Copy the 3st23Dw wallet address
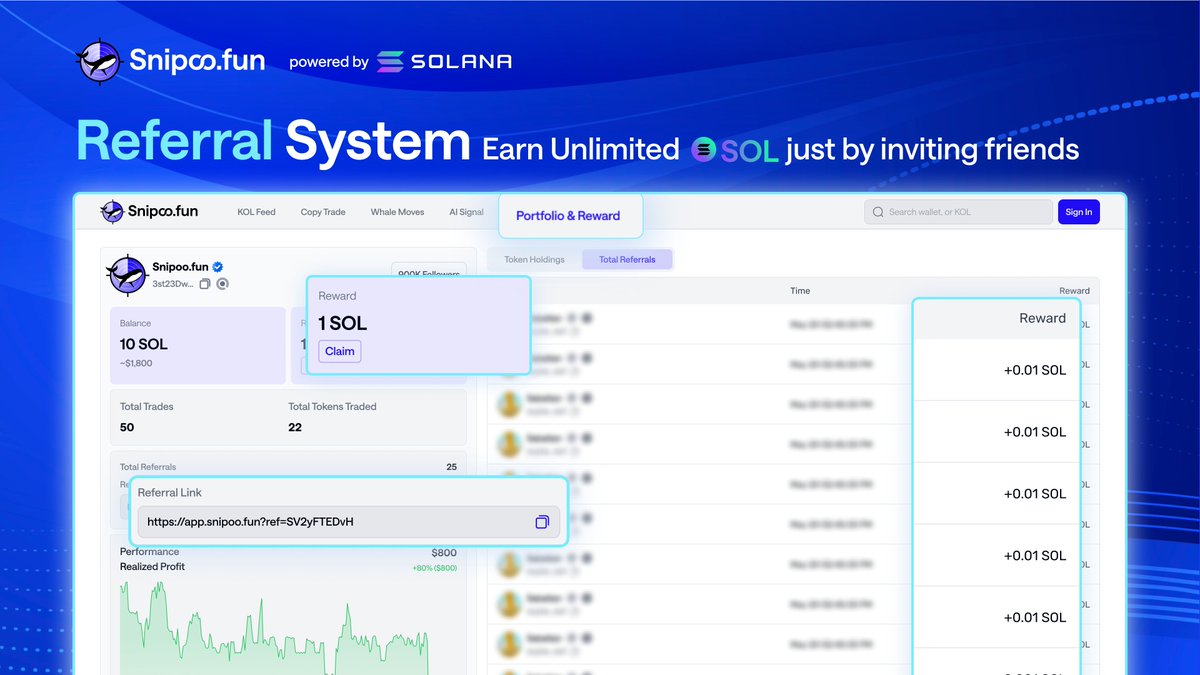The height and width of the screenshot is (675, 1200). [x=205, y=284]
